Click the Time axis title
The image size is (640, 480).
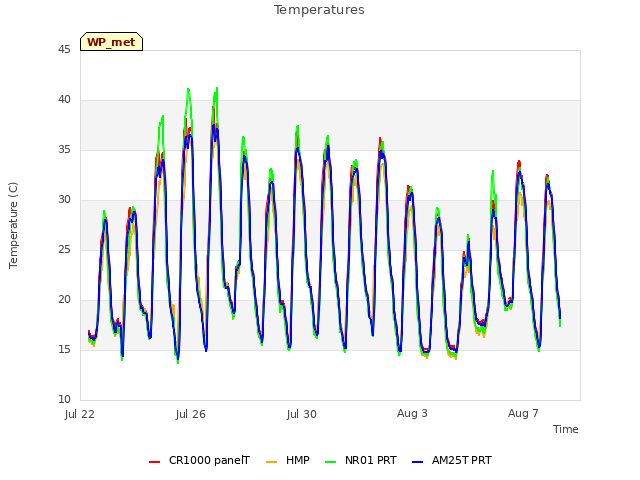pos(566,429)
